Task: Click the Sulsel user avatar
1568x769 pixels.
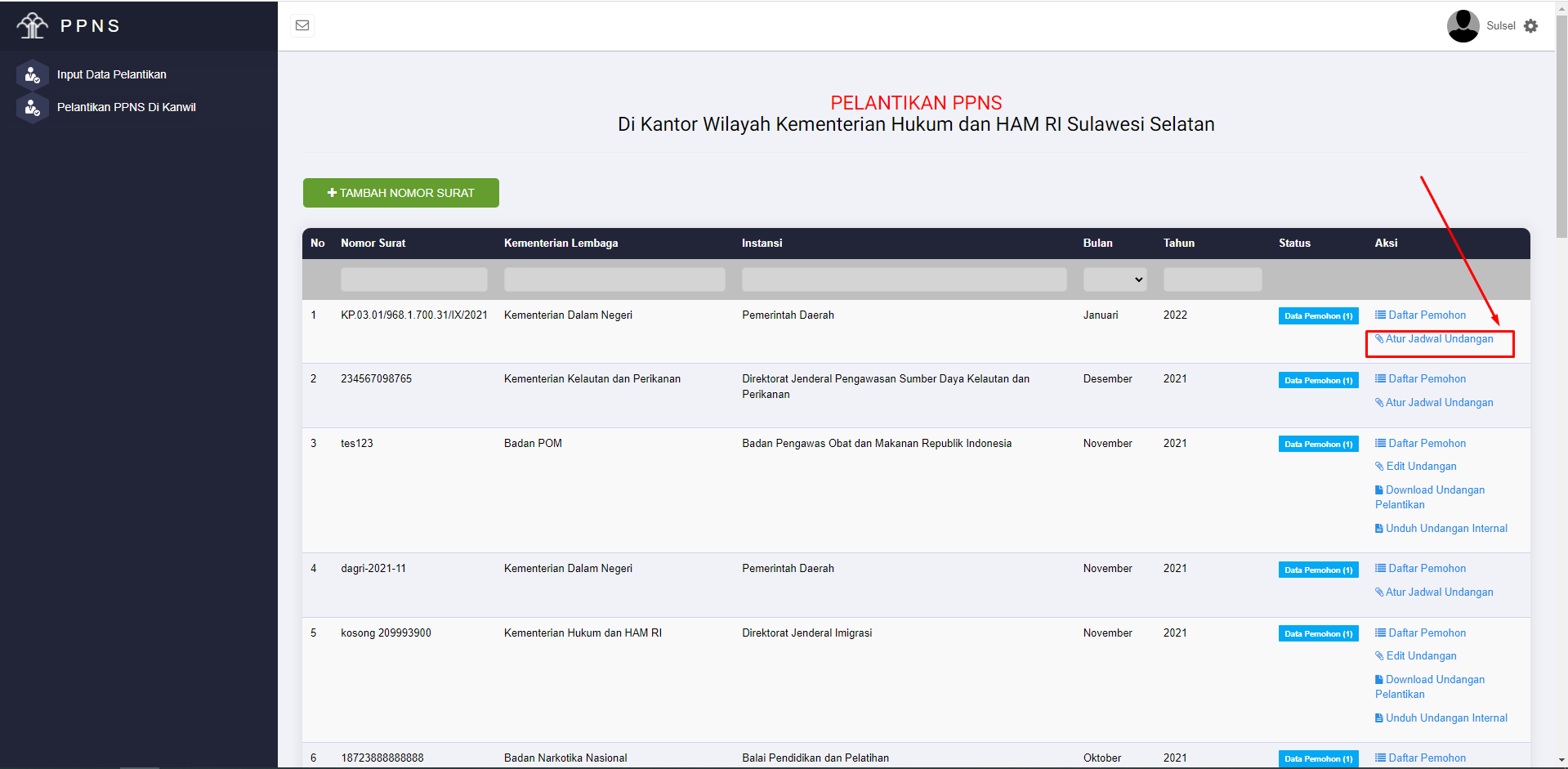Action: pyautogui.click(x=1463, y=26)
